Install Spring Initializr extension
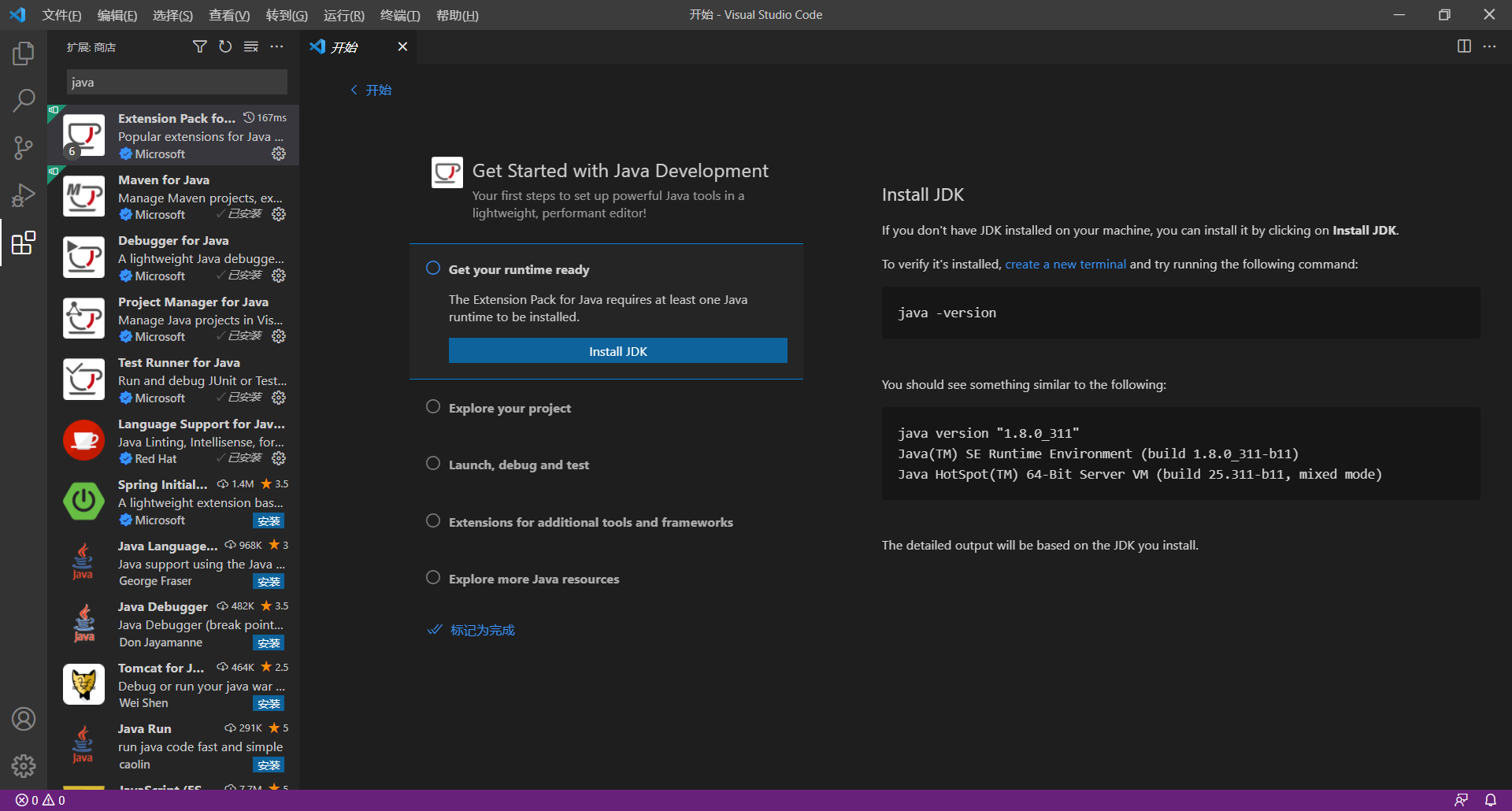The width and height of the screenshot is (1512, 811). [x=269, y=520]
